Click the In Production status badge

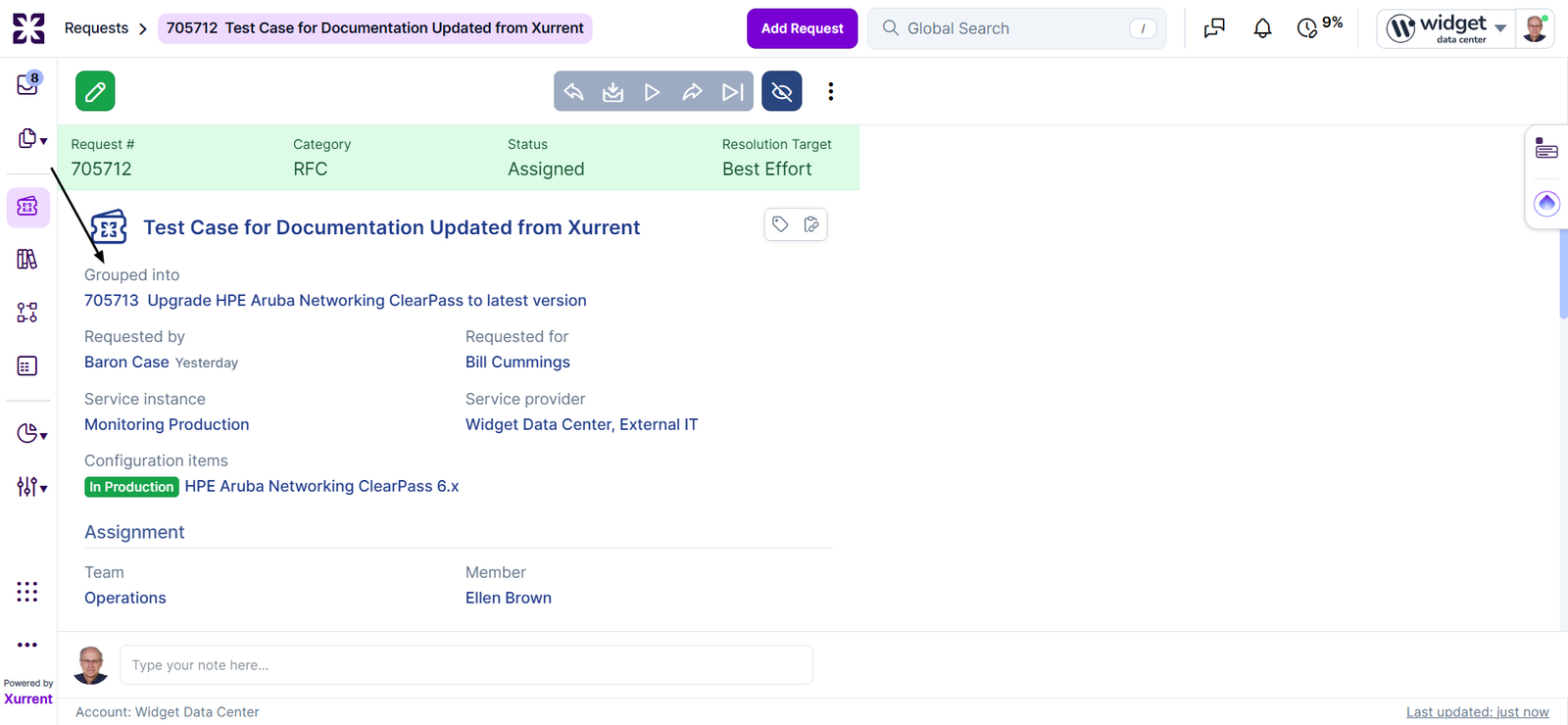pos(131,487)
